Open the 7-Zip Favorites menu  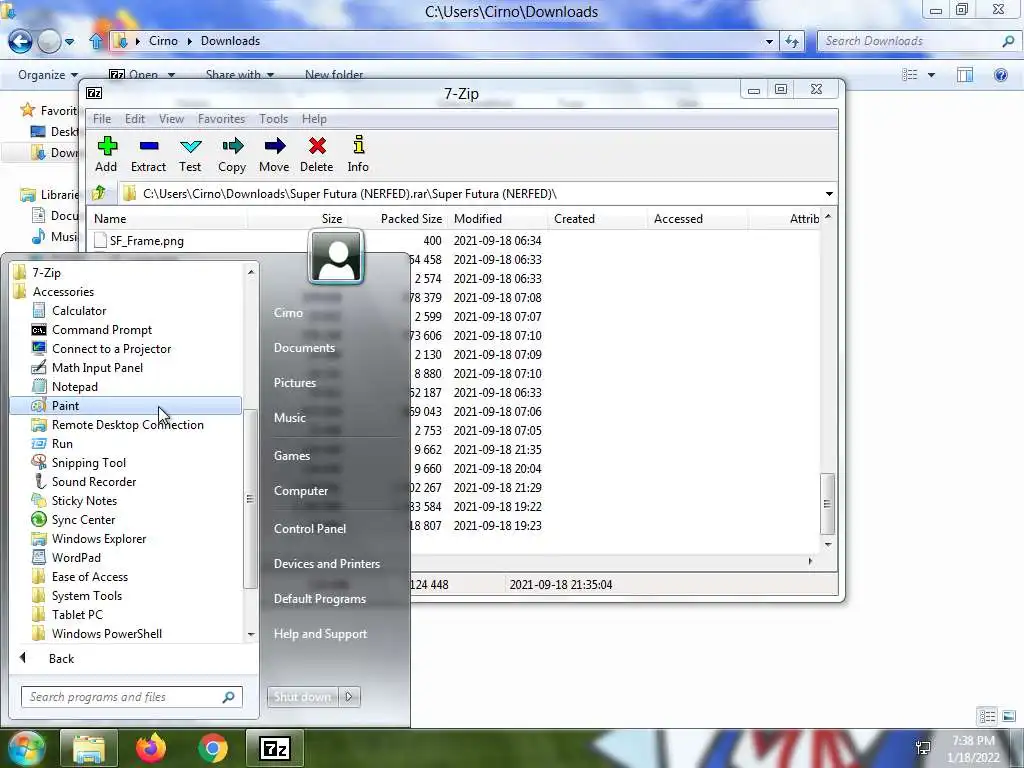click(x=221, y=119)
